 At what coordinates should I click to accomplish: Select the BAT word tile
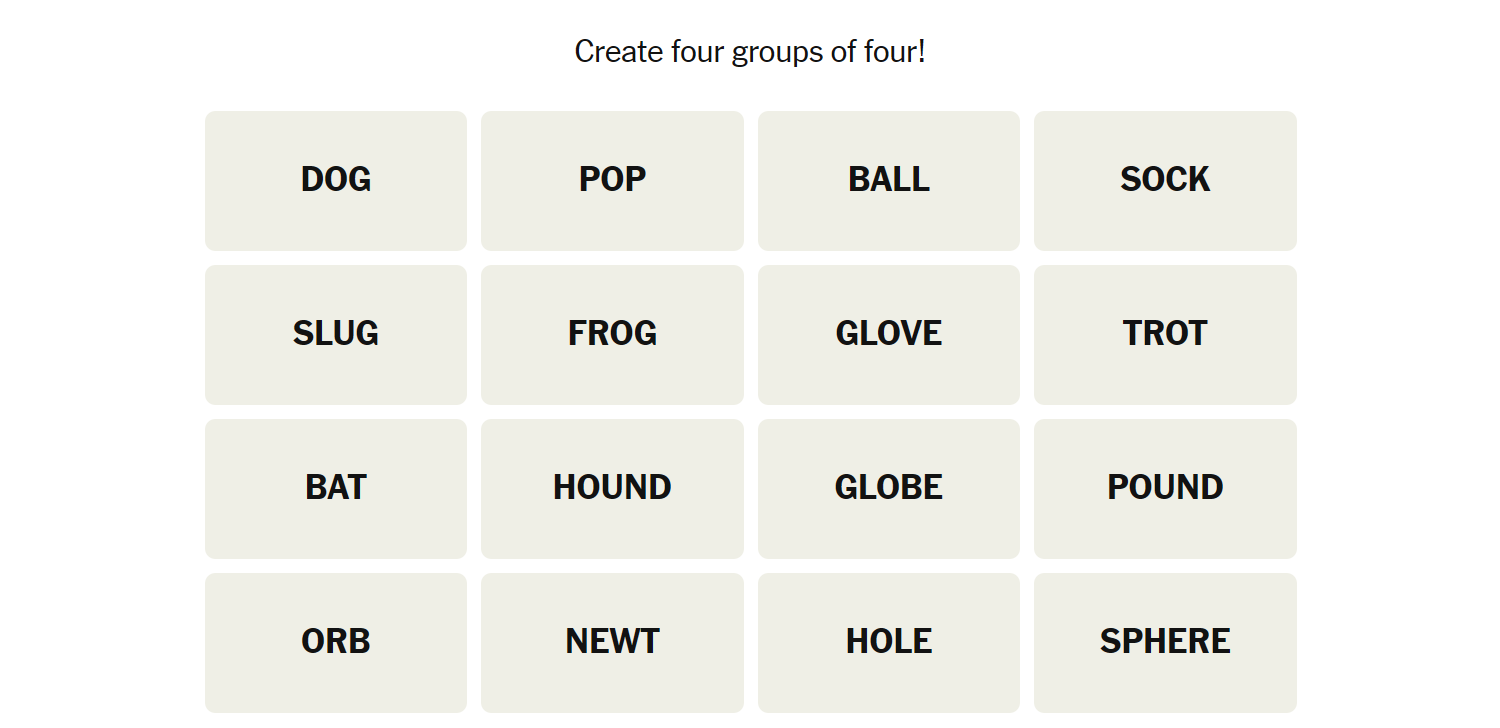336,488
